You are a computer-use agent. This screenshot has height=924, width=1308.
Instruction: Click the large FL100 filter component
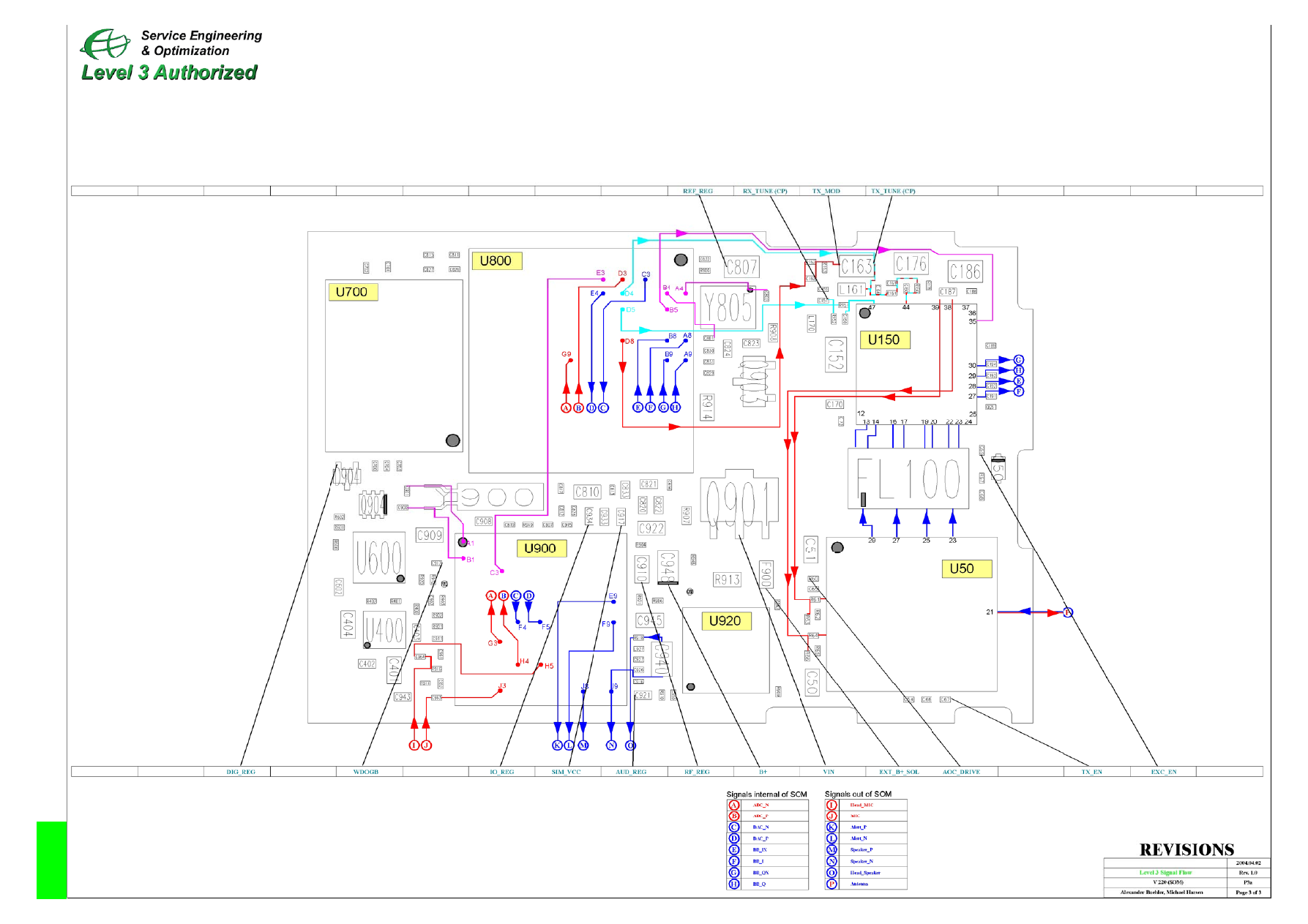[x=908, y=479]
